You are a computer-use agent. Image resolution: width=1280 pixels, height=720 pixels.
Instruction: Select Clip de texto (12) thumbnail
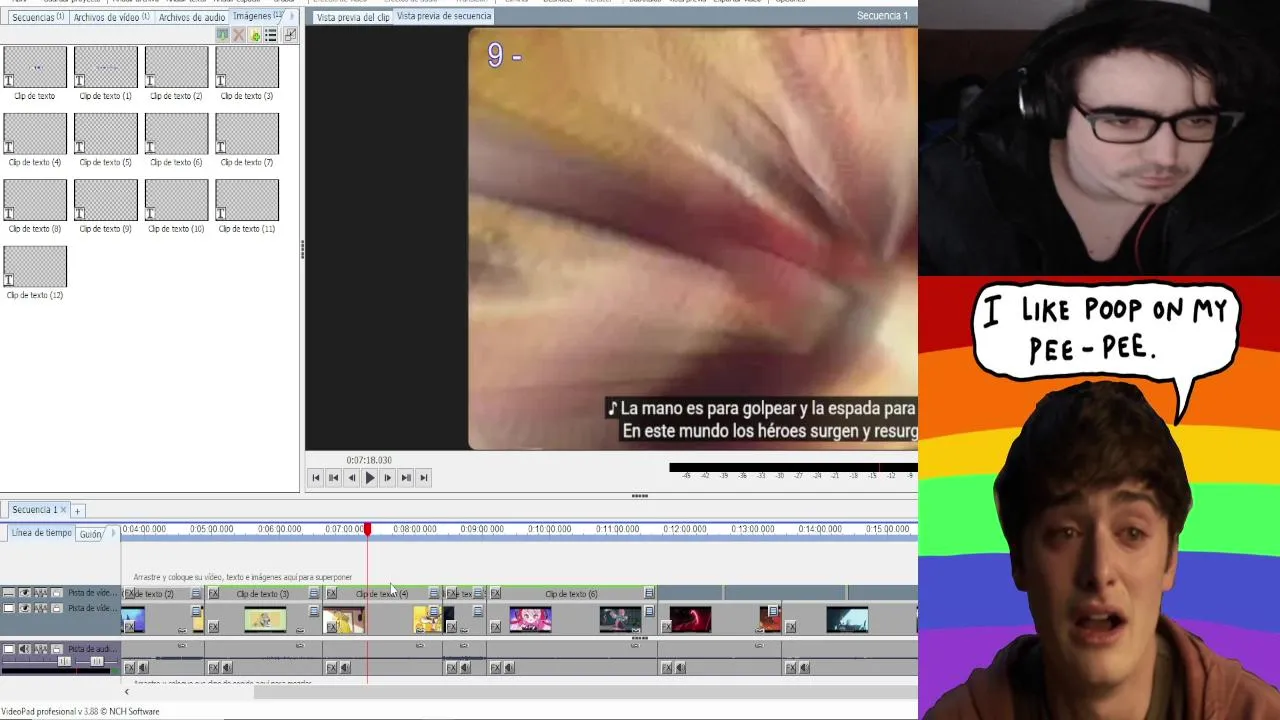35,266
